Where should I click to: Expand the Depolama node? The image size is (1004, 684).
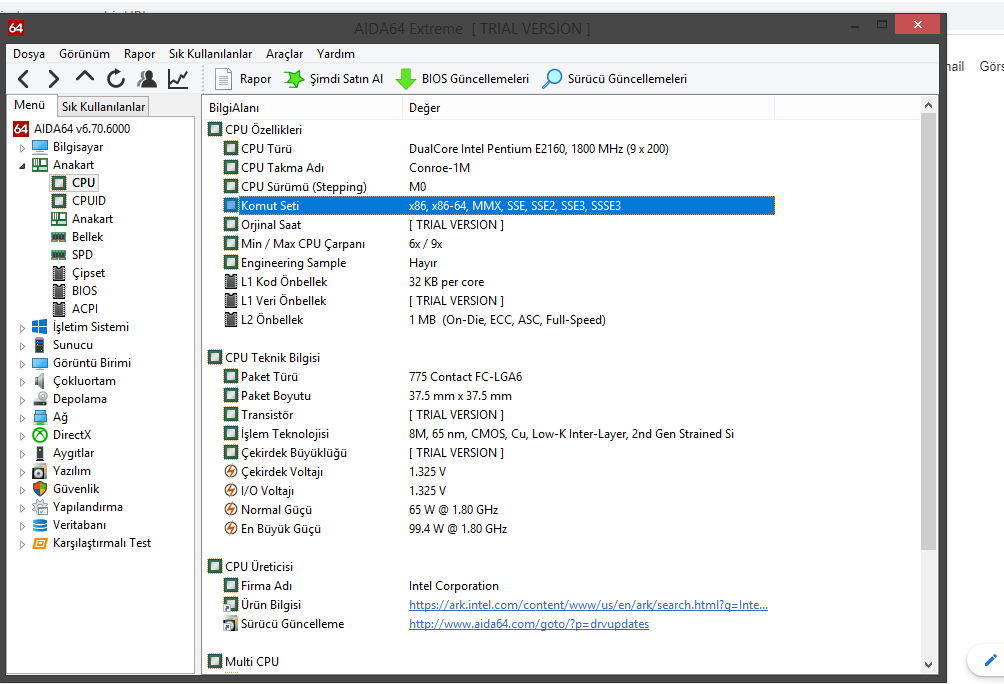(x=22, y=400)
